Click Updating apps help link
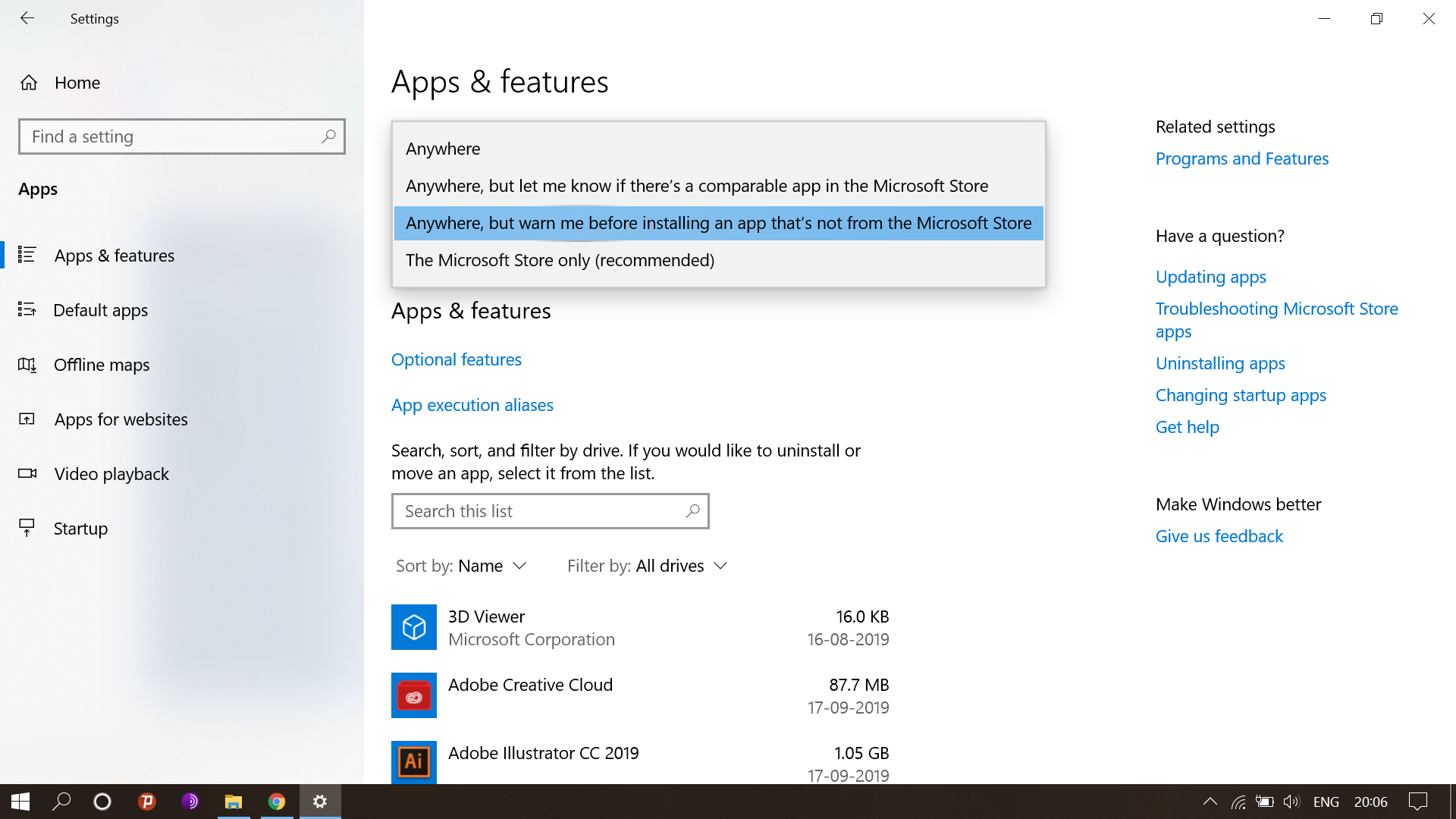Viewport: 1456px width, 819px height. pyautogui.click(x=1210, y=276)
